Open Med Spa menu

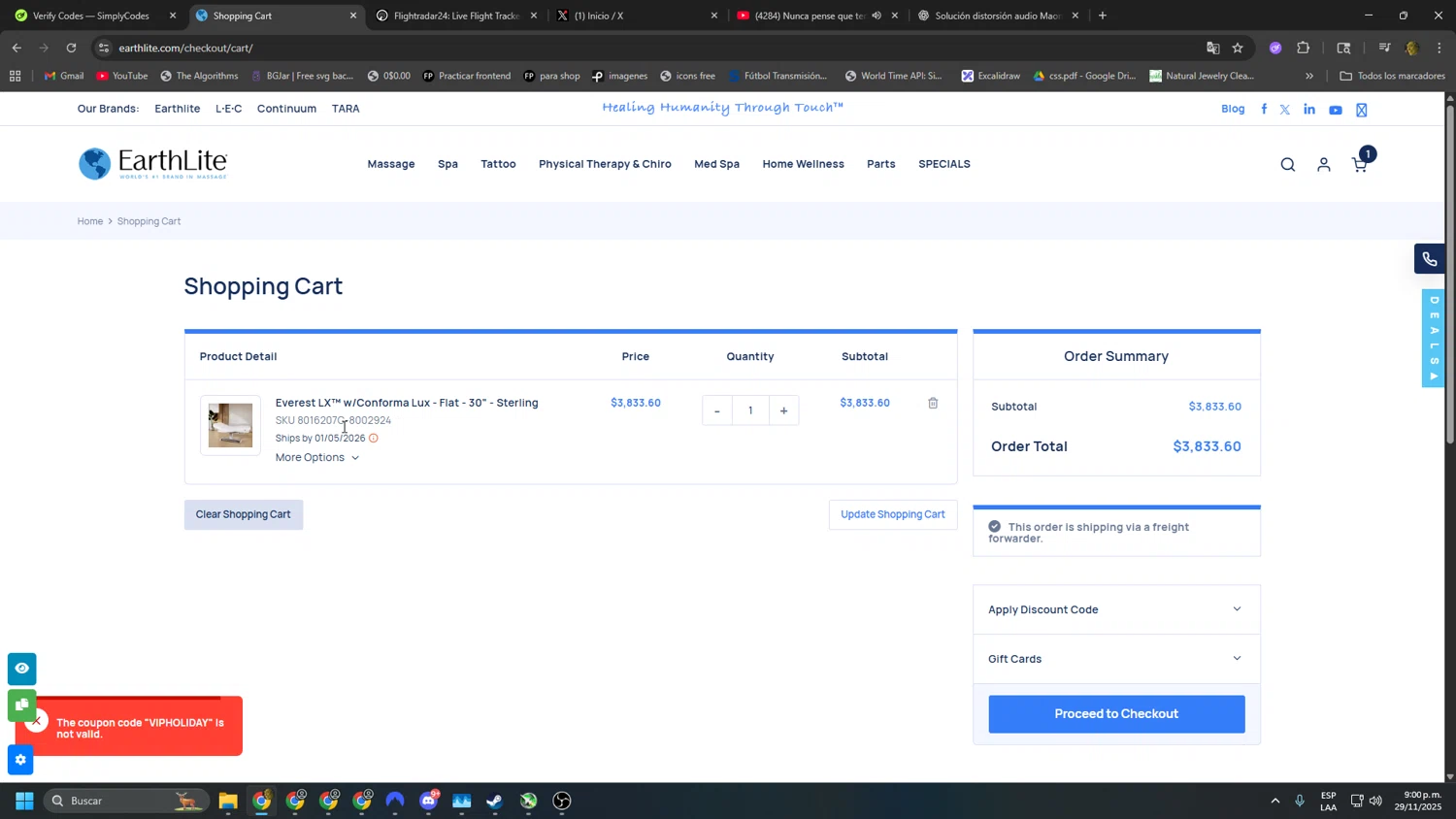click(716, 164)
